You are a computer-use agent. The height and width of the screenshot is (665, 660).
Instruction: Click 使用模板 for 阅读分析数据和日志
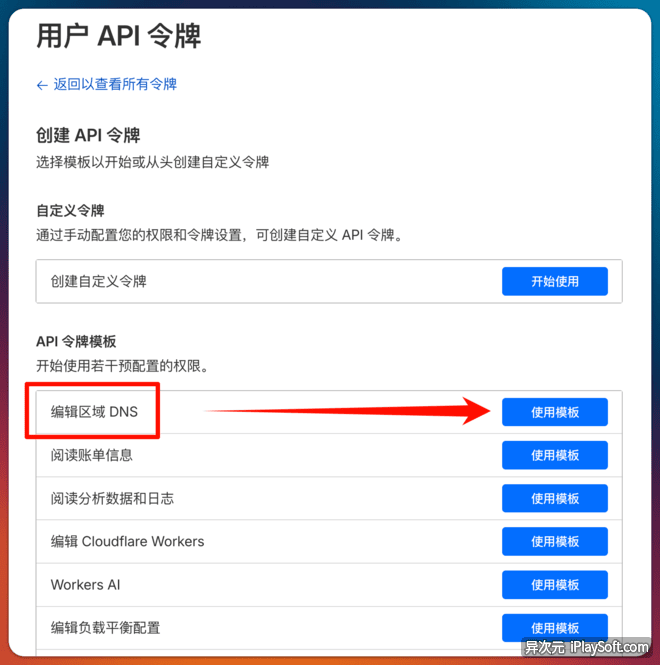tap(554, 498)
